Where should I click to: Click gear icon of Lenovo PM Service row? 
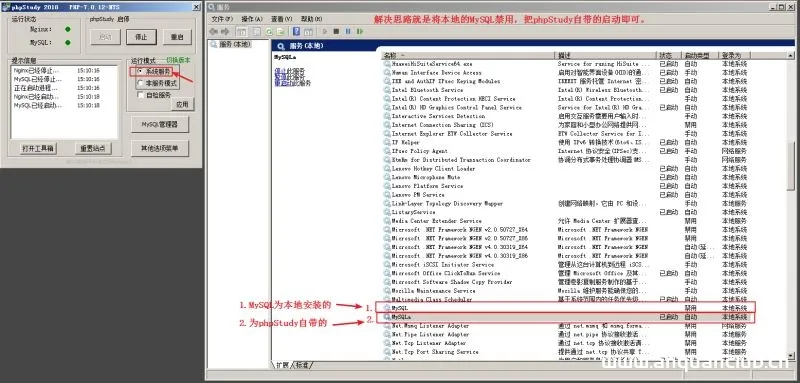tap(387, 195)
